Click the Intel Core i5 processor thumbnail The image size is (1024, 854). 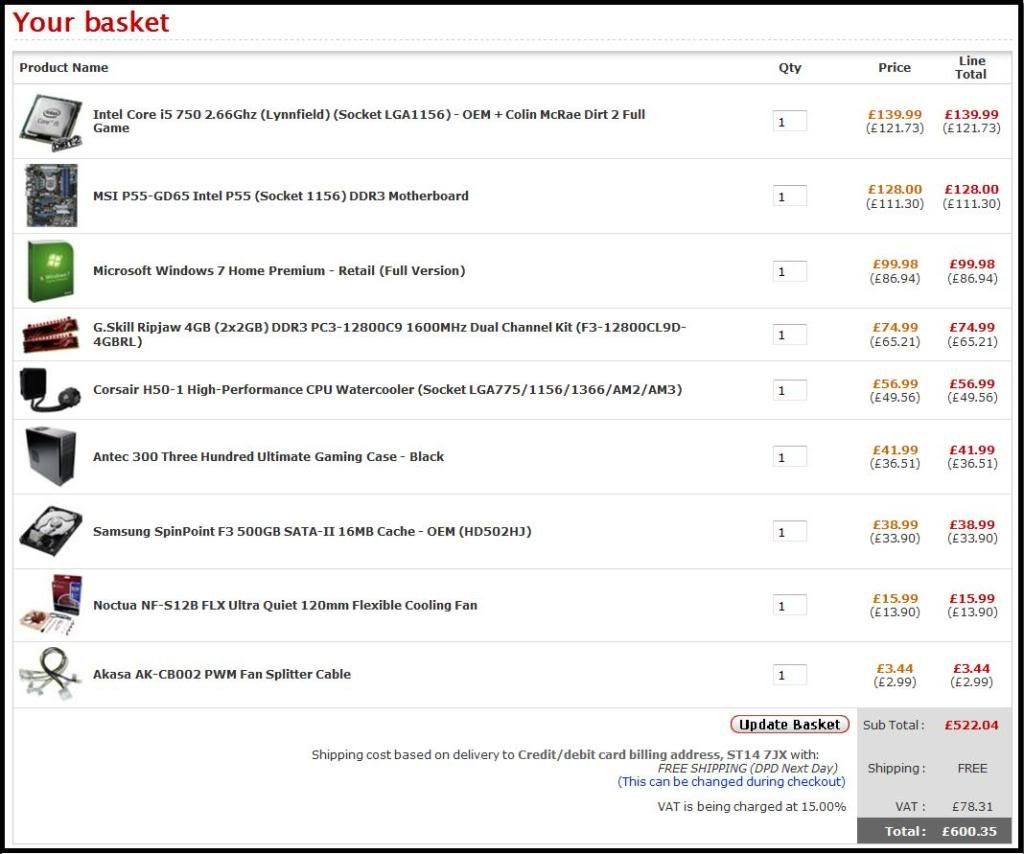[x=51, y=123]
